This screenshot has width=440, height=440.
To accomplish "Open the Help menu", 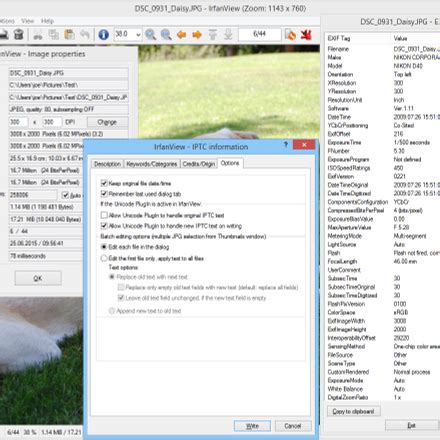I will tap(47, 21).
